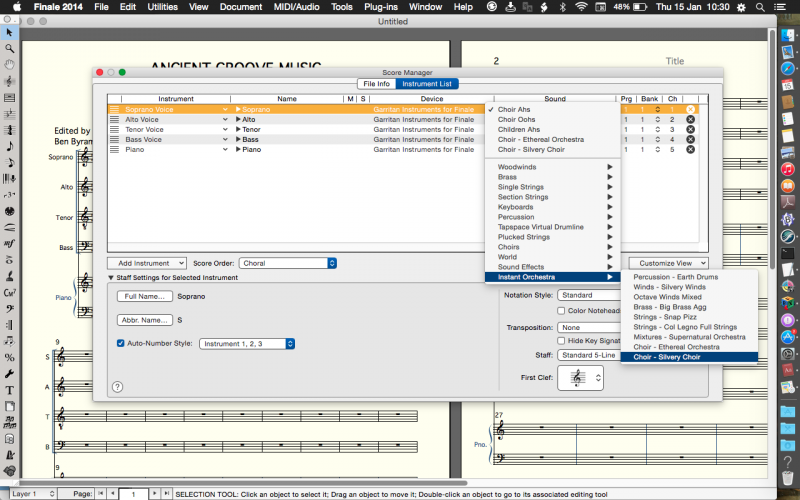The height and width of the screenshot is (500, 800).
Task: Open iTunes from the Dock
Action: (x=788, y=168)
